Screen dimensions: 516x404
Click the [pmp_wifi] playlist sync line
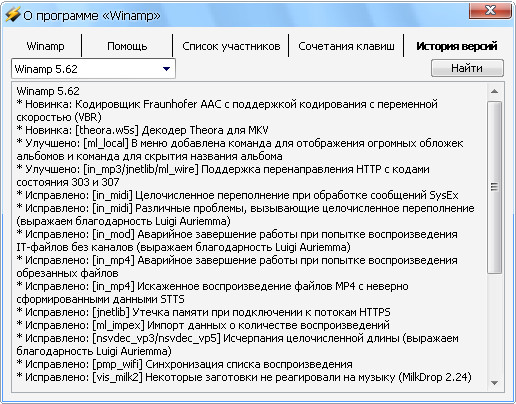[x=184, y=364]
